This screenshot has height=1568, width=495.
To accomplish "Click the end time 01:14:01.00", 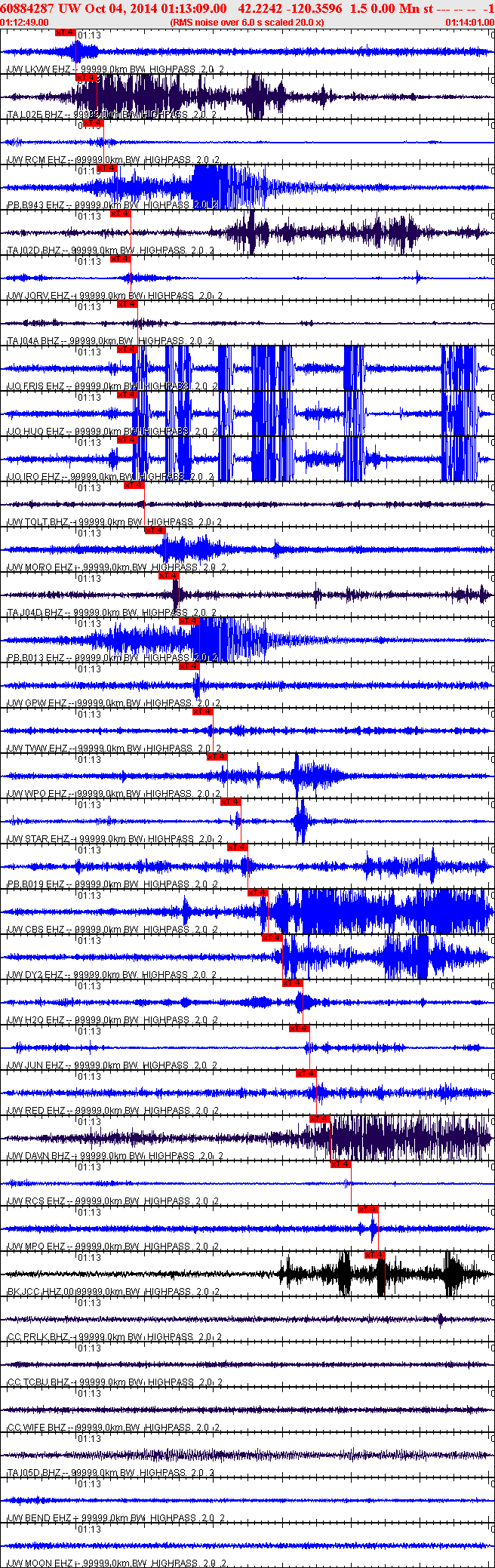I will pos(469,22).
